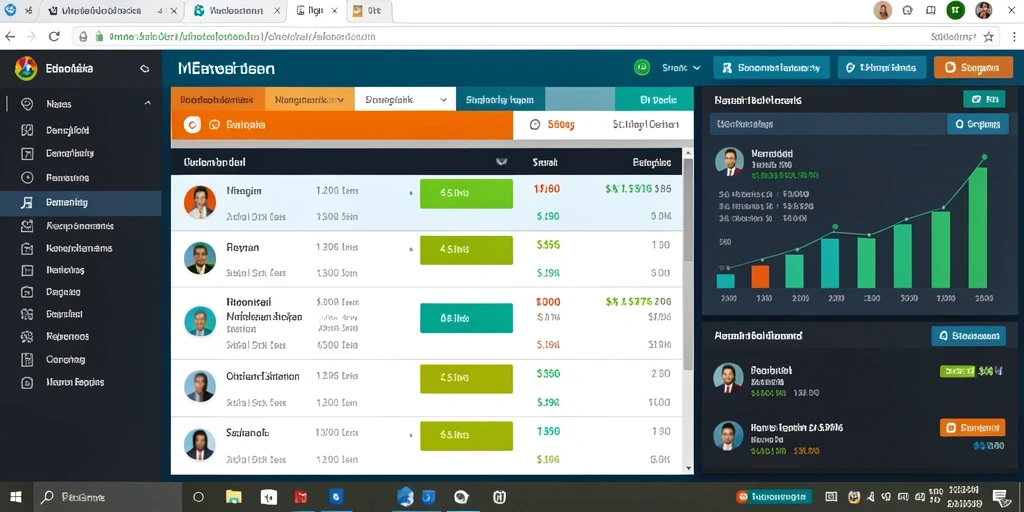The width and height of the screenshot is (1024, 512).
Task: Click the browser reload icon
Action: (54, 37)
